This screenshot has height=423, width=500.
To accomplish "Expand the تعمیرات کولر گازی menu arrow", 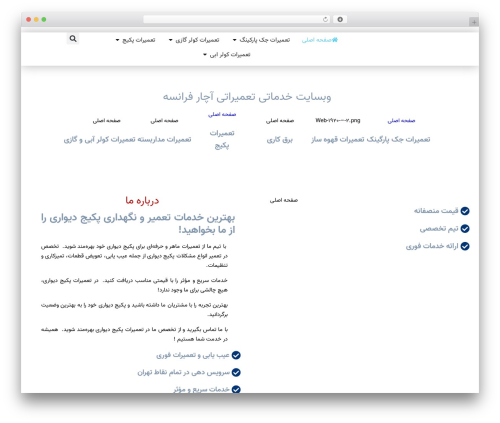I will pyautogui.click(x=170, y=40).
